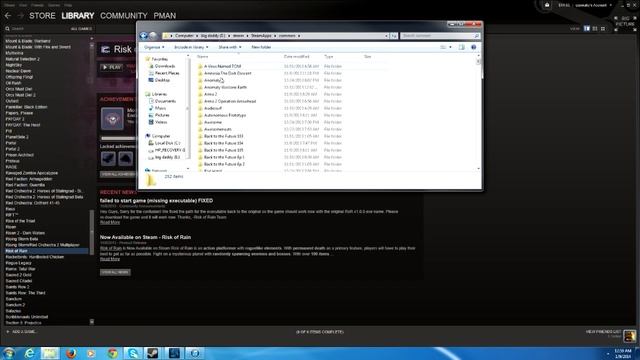Open the Desktop favorite in Explorer
The image size is (640, 360).
pos(162,80)
